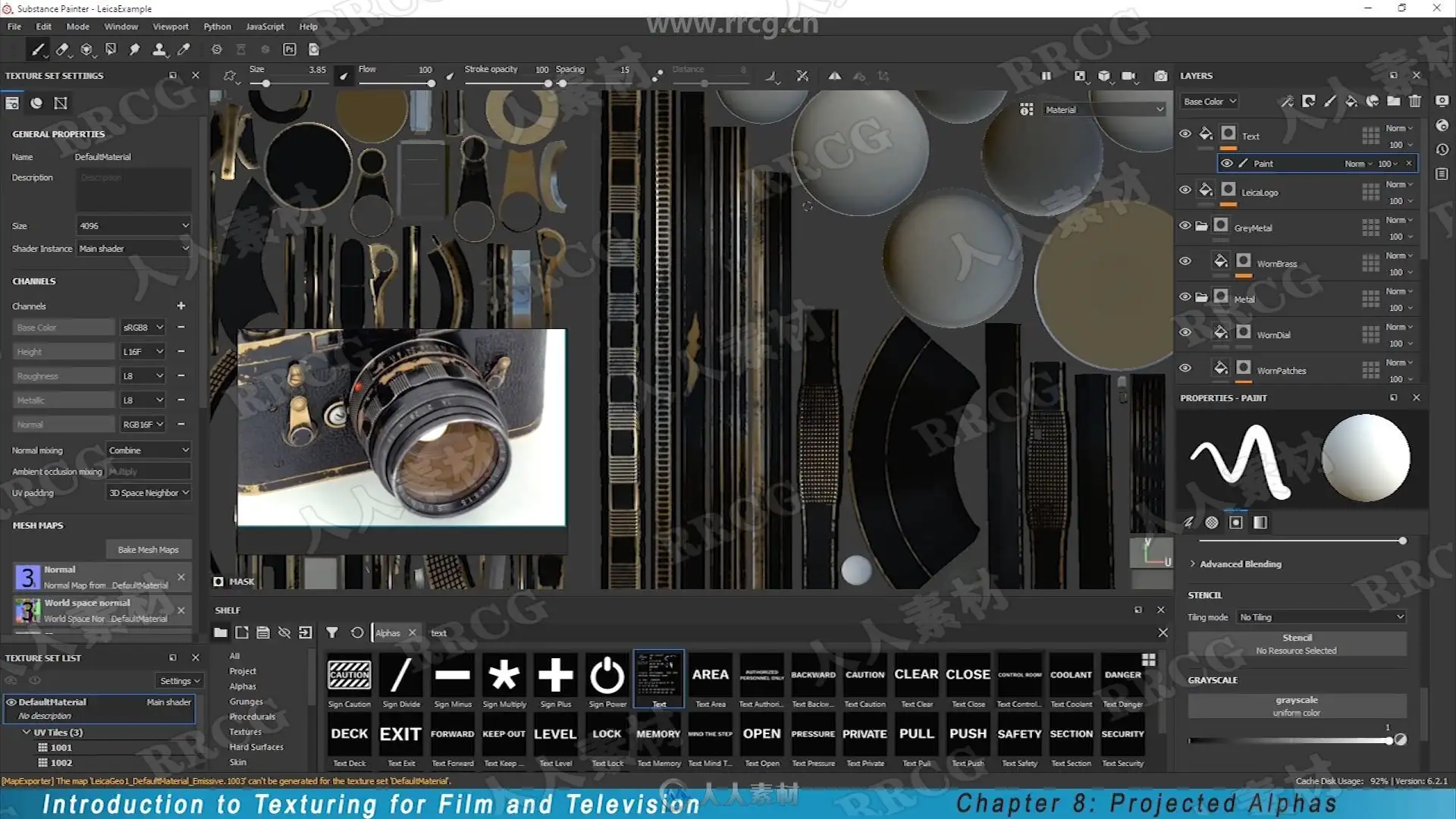This screenshot has width=1456, height=819.
Task: Hide the LeicaLogo layer
Action: pos(1185,190)
